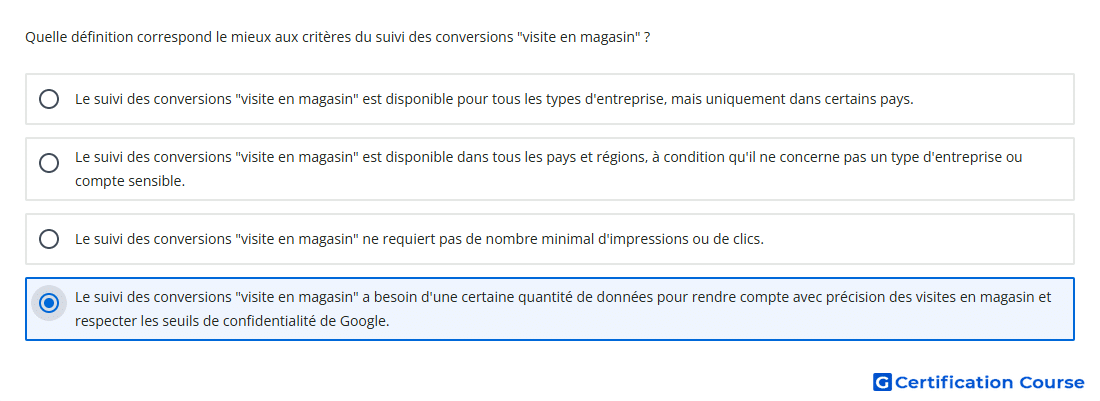Click blank area of "nombre minimal d'impressions" card
1100x401 pixels.
pos(912,239)
